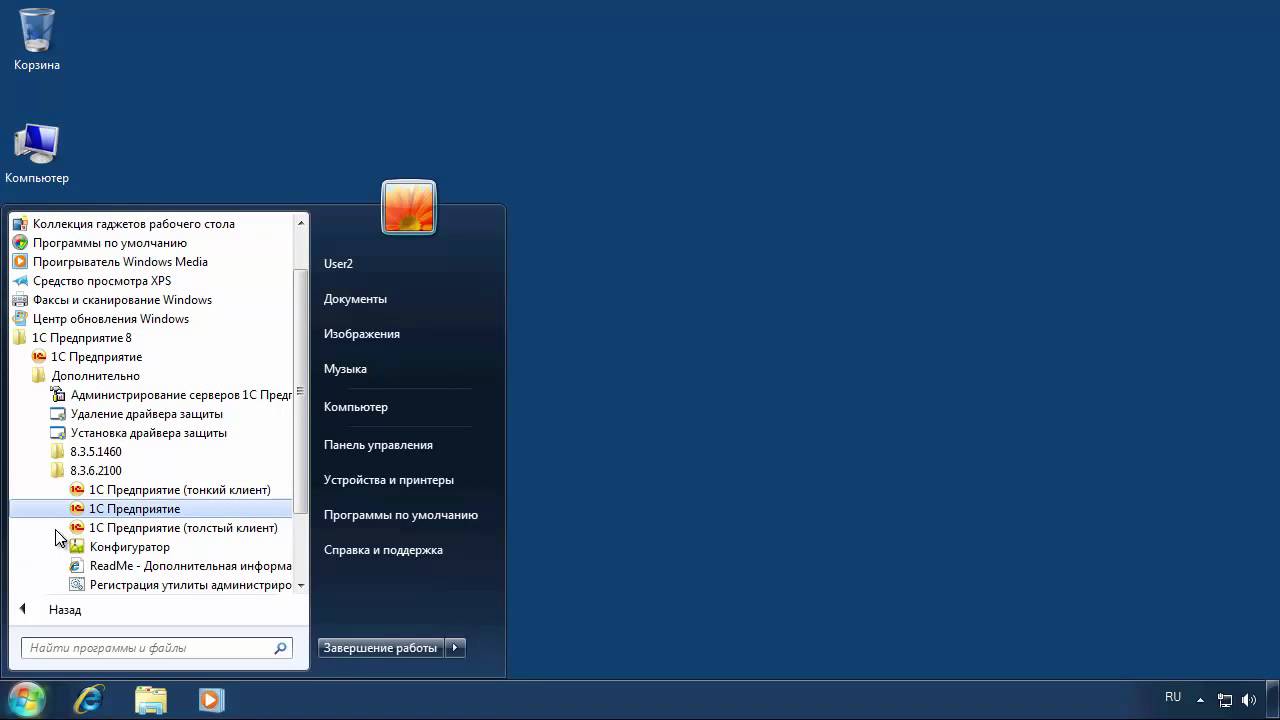Open Windows Explorer from the taskbar

click(x=150, y=699)
